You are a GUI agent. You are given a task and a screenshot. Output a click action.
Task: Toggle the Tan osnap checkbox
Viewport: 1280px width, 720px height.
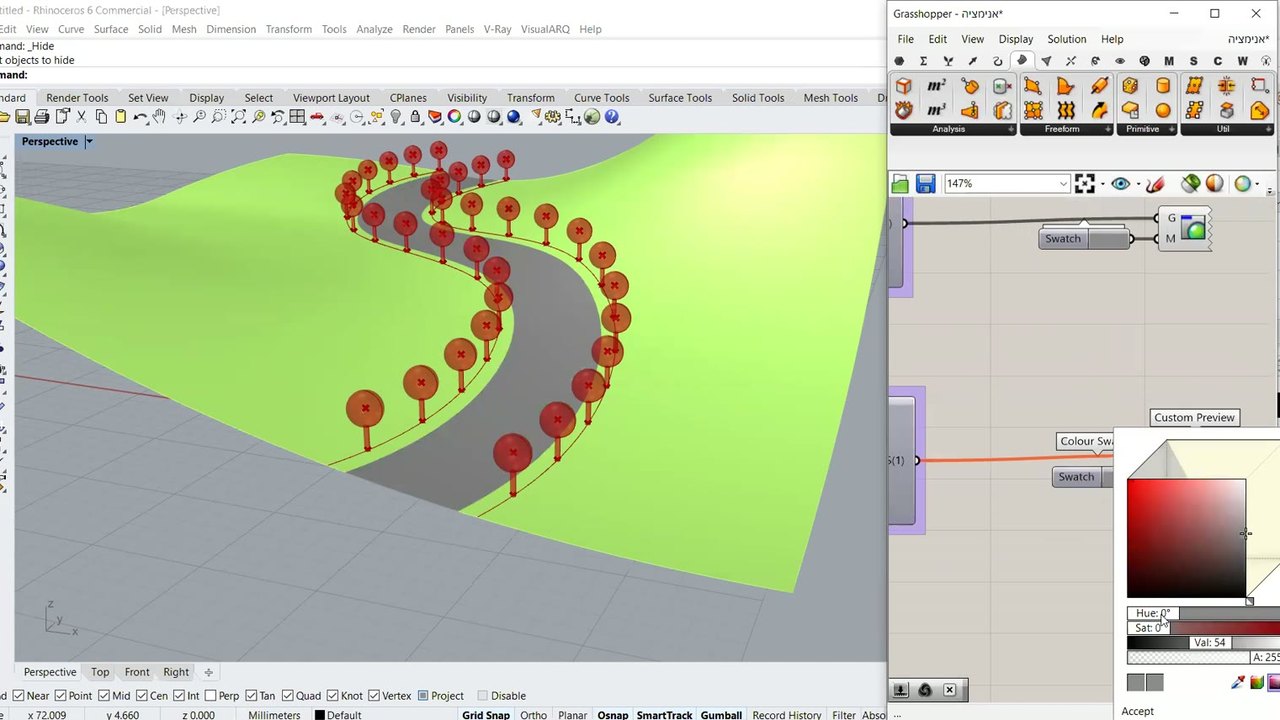250,696
